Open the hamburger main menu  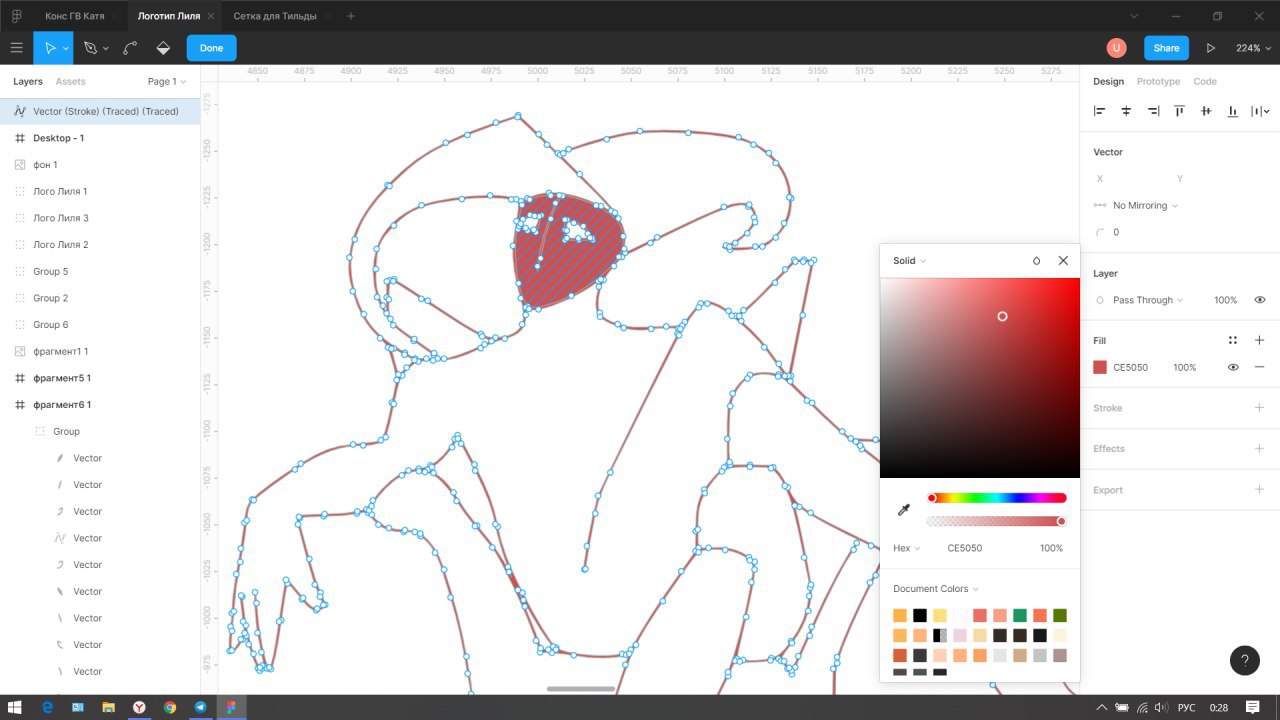click(x=16, y=48)
